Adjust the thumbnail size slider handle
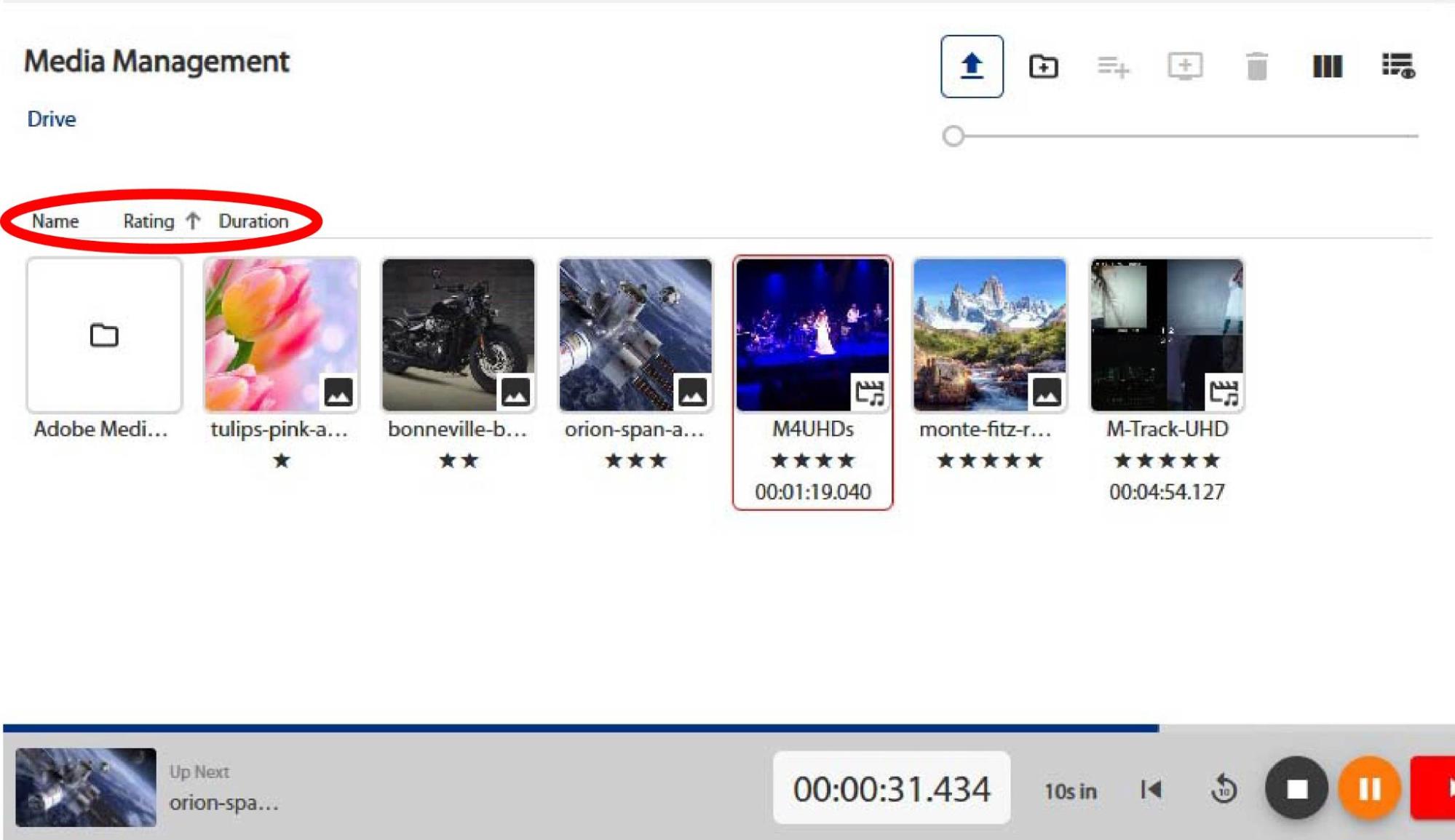Screen dimensions: 1455x840 (954, 136)
